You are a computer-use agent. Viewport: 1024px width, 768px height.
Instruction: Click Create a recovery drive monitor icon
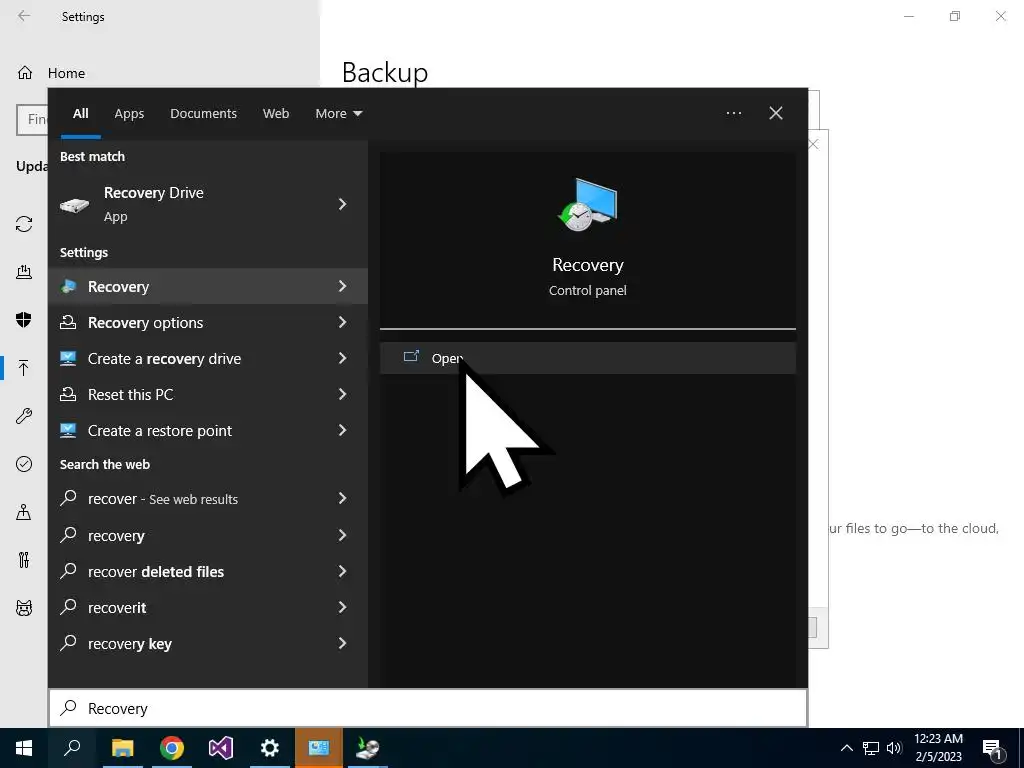pyautogui.click(x=68, y=358)
